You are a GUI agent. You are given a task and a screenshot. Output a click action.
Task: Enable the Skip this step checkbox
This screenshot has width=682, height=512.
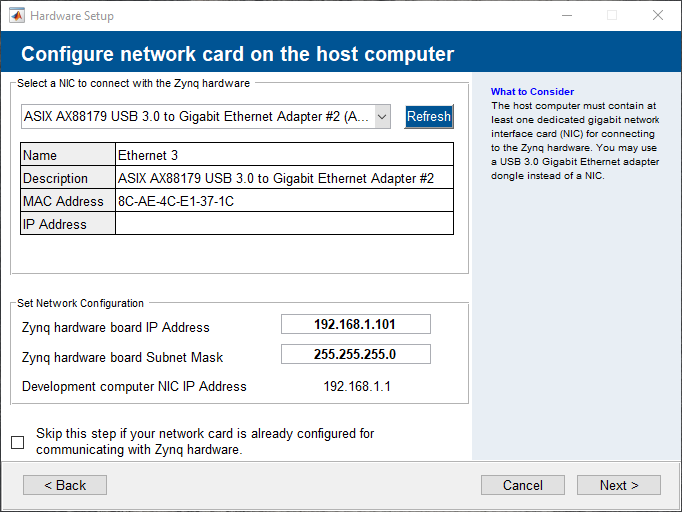18,442
